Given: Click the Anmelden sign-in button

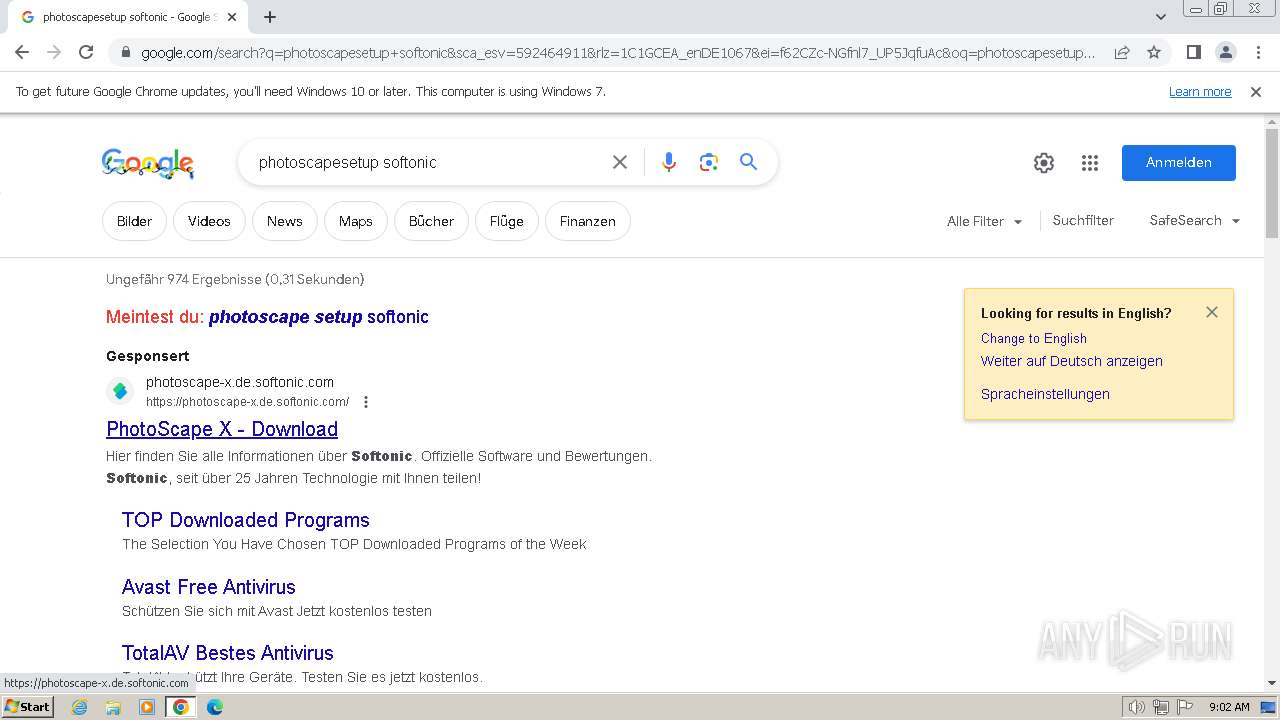Looking at the screenshot, I should (x=1179, y=163).
